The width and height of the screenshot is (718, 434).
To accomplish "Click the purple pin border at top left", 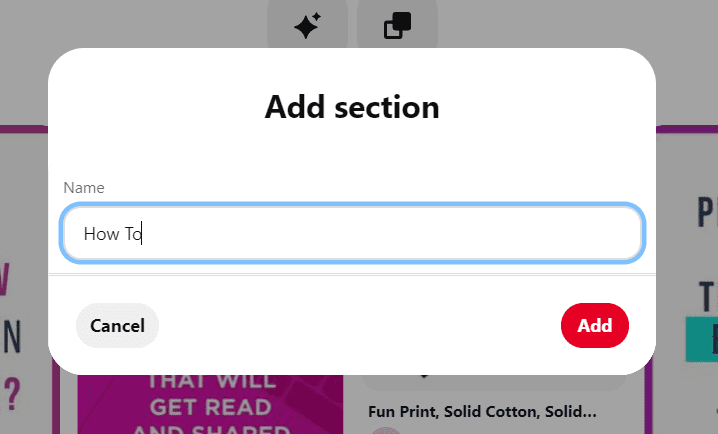I will (x=24, y=129).
